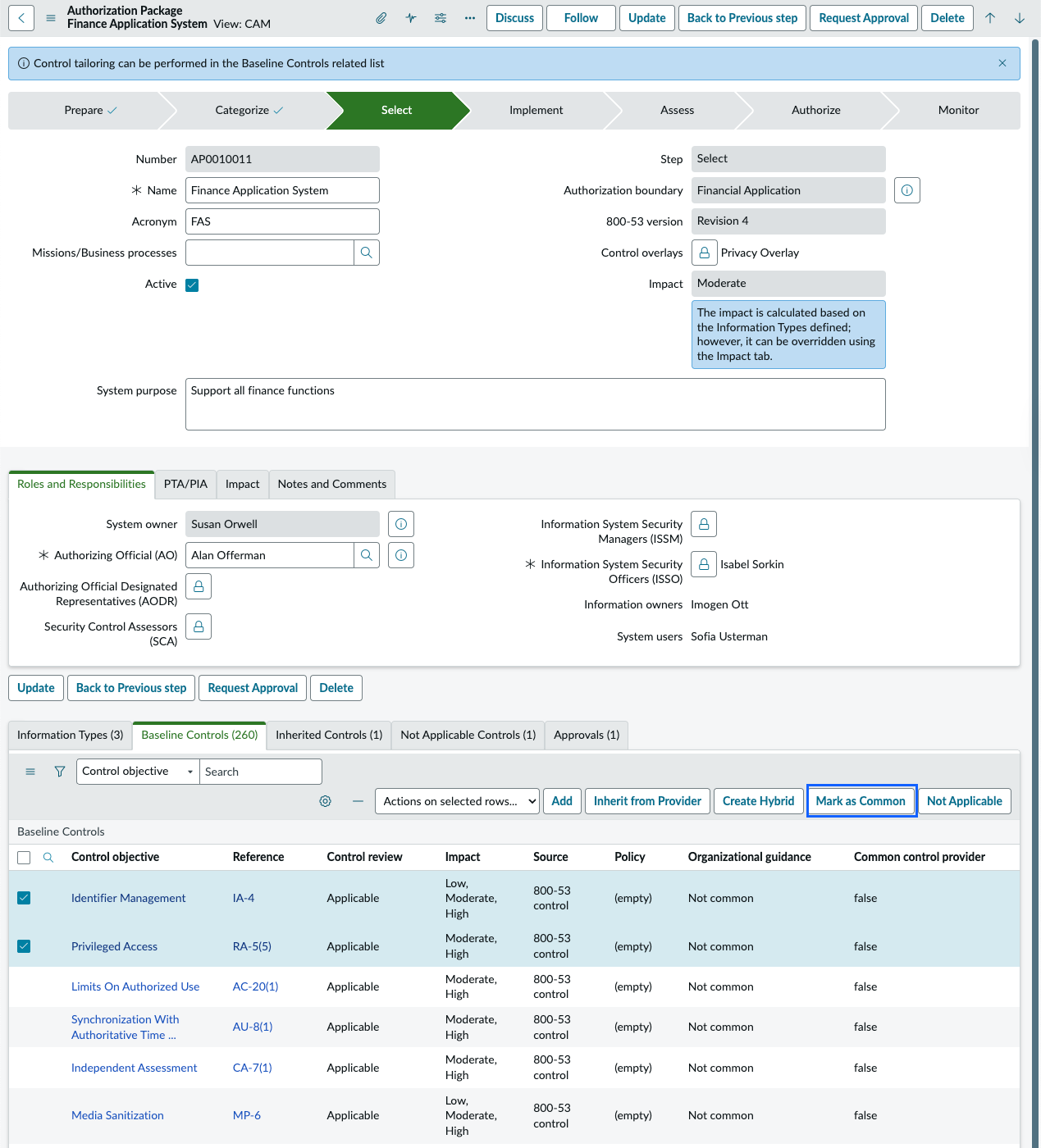
Task: Open the Baseline Controls list menu icon
Action: pyautogui.click(x=30, y=772)
